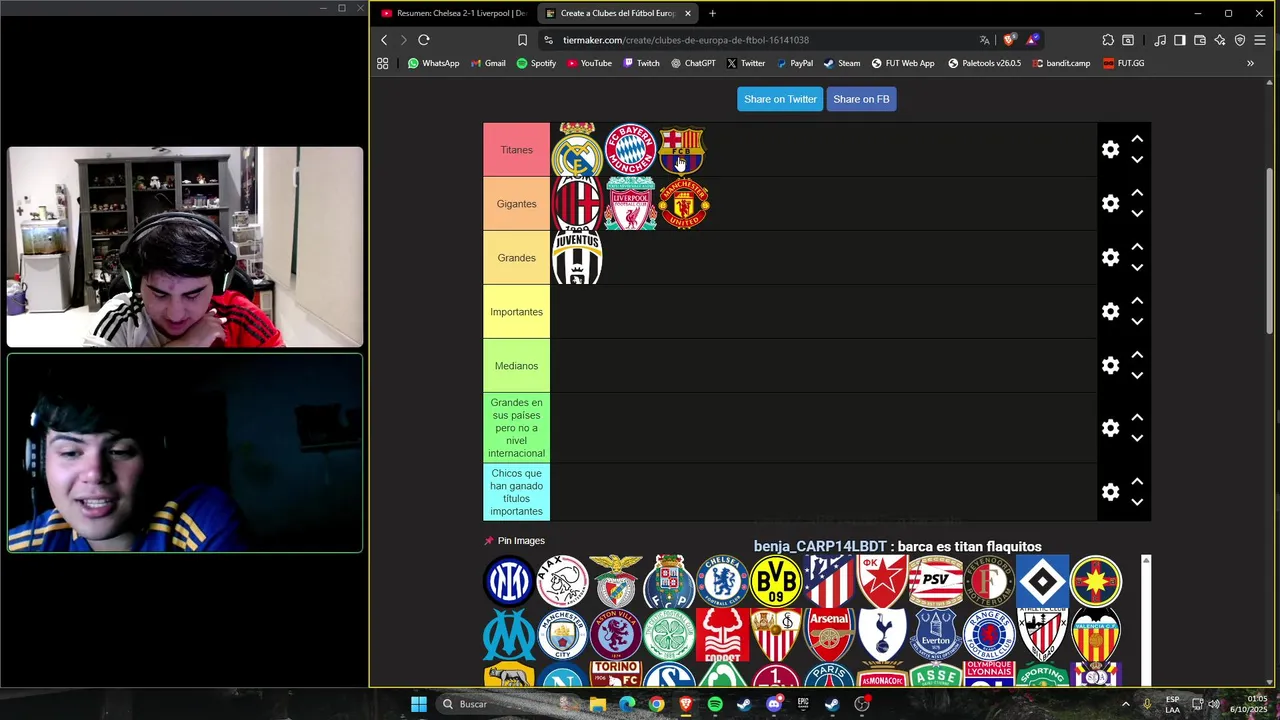Pick the Ajax crest from image pool

(562, 581)
